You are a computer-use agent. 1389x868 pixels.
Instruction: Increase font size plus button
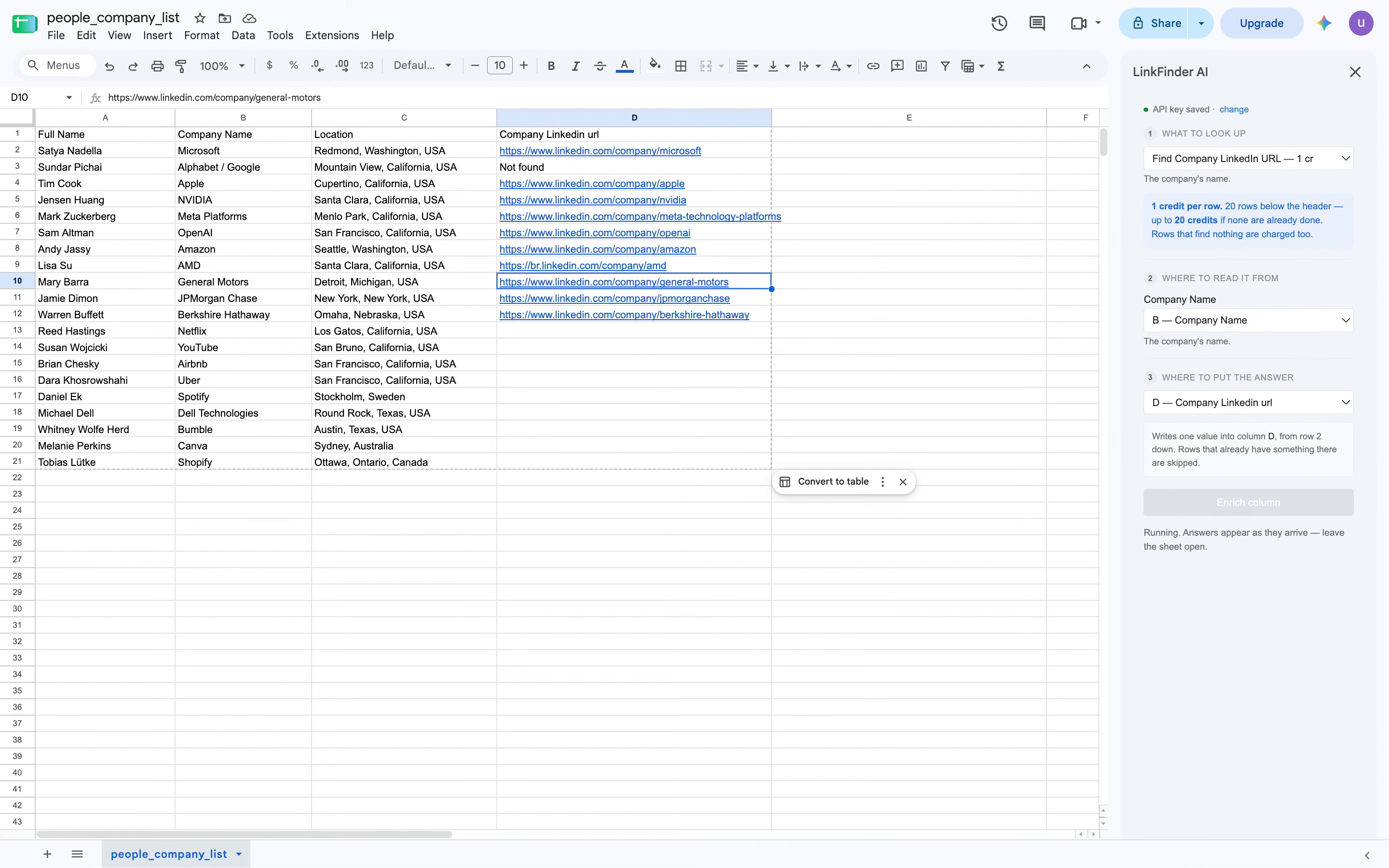523,66
